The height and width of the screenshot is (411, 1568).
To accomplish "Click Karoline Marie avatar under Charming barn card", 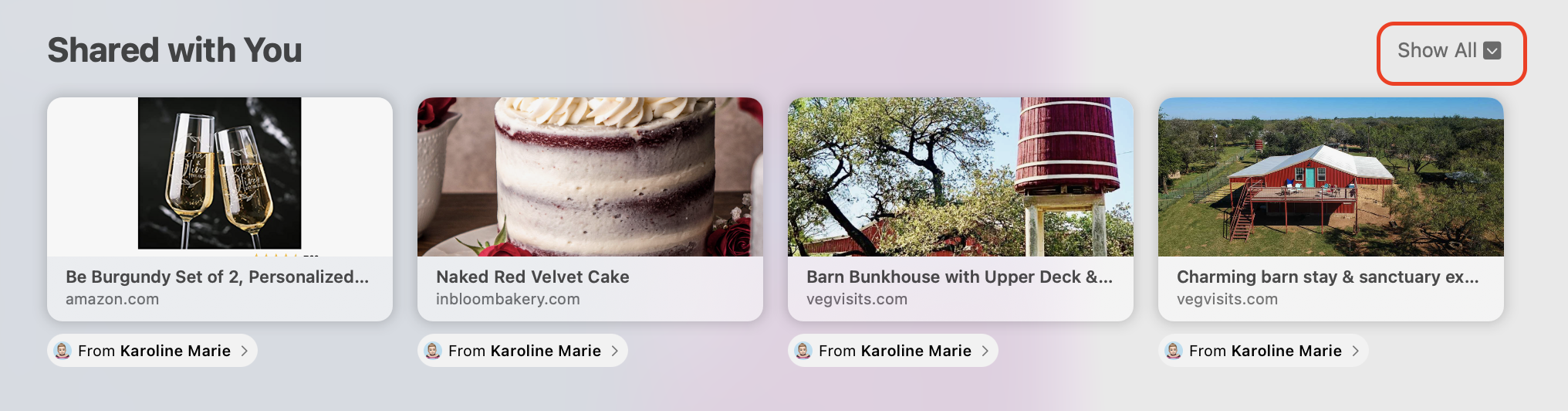I will tap(1174, 351).
